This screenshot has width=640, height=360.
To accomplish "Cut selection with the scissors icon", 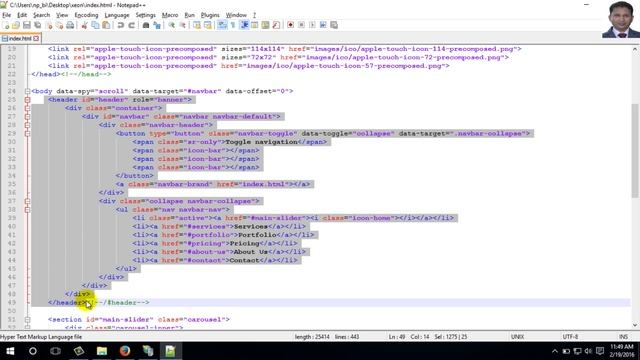I will pos(84,25).
